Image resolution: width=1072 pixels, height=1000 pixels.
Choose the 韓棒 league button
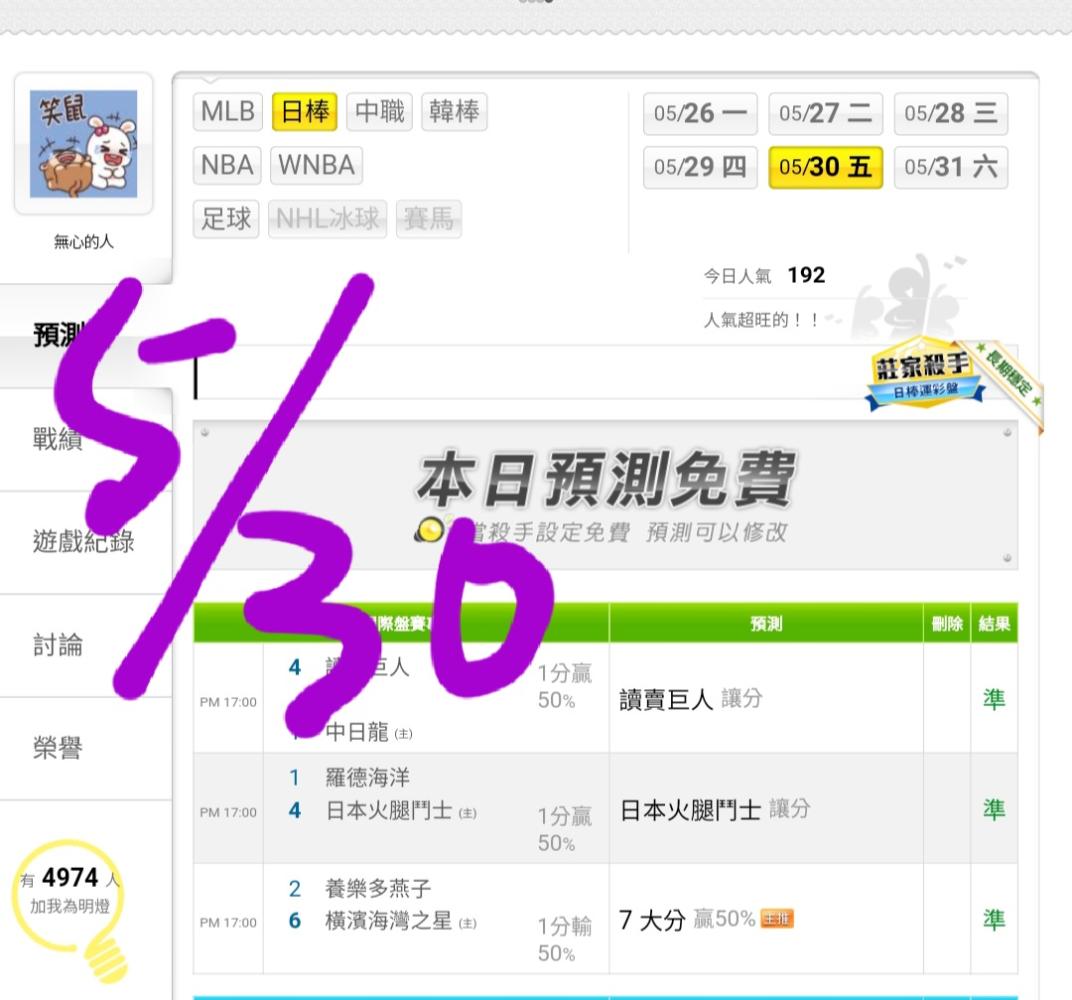[x=455, y=111]
